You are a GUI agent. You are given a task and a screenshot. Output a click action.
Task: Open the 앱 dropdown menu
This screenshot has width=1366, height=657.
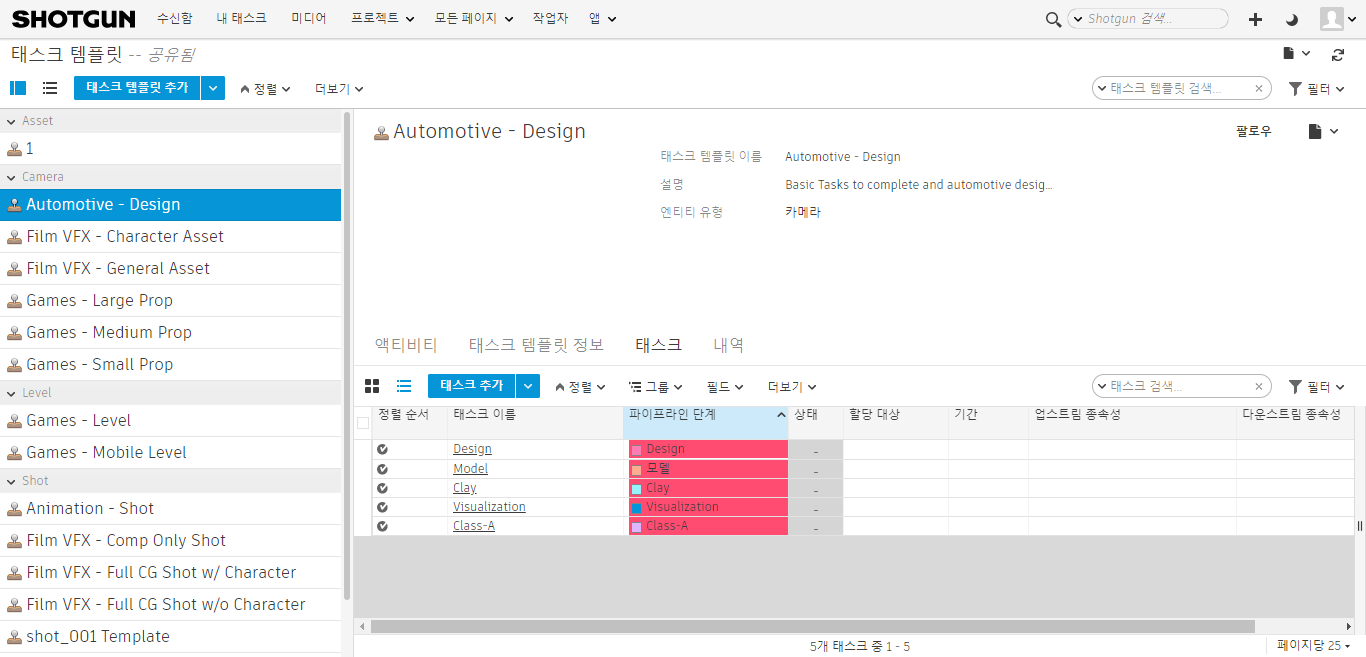602,18
